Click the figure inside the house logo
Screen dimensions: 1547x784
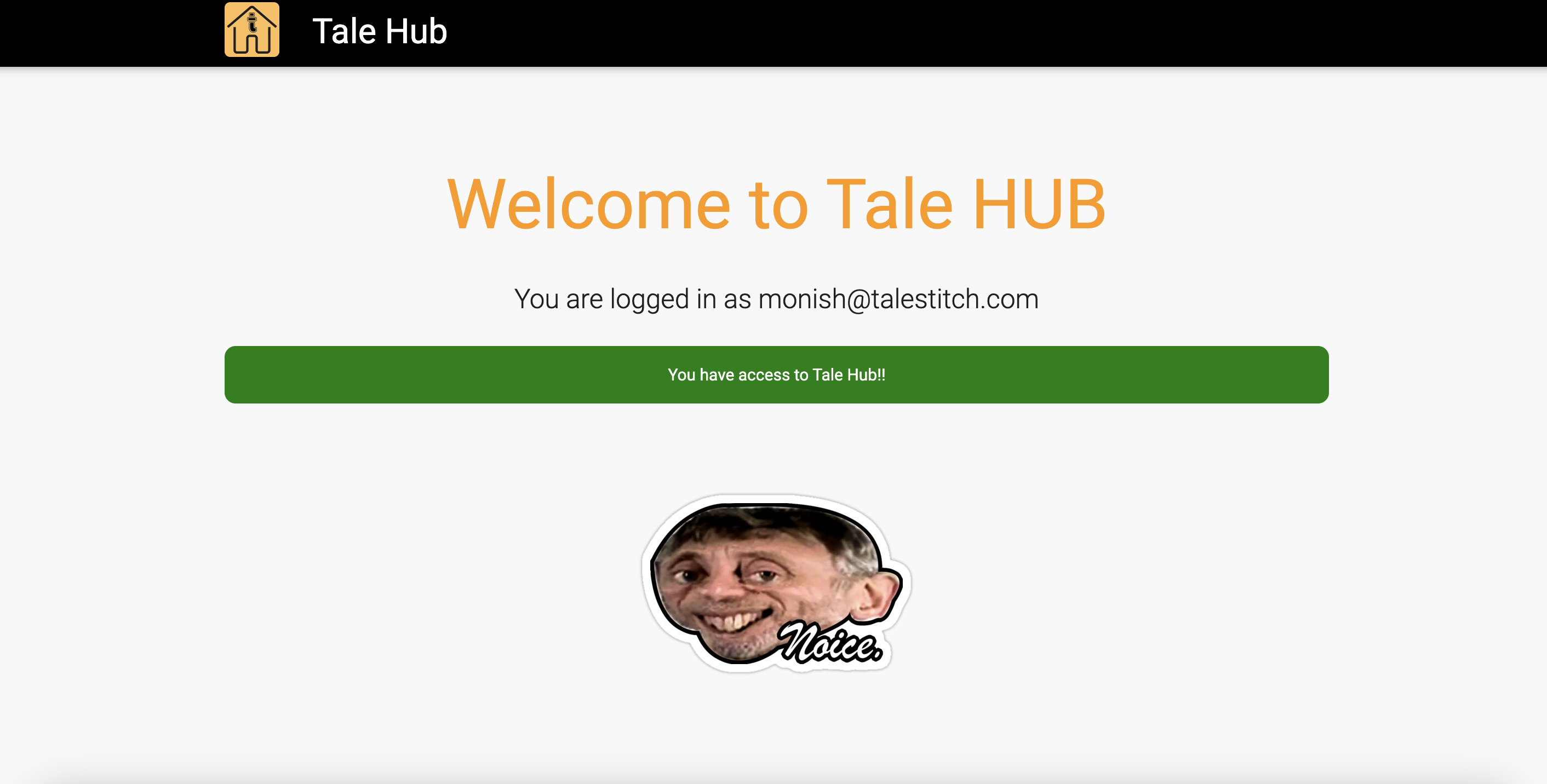click(x=252, y=23)
